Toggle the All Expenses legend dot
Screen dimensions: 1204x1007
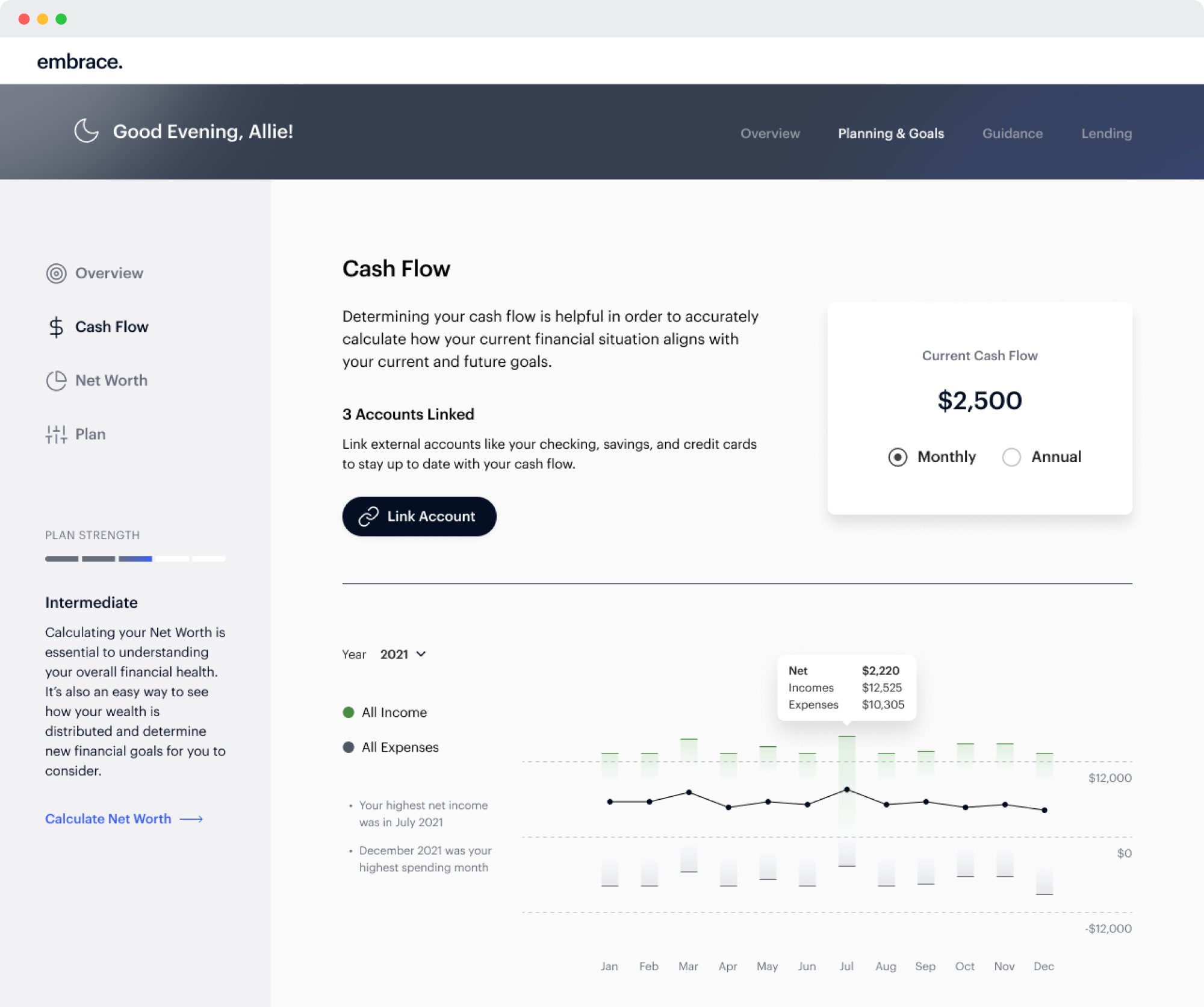pos(348,747)
